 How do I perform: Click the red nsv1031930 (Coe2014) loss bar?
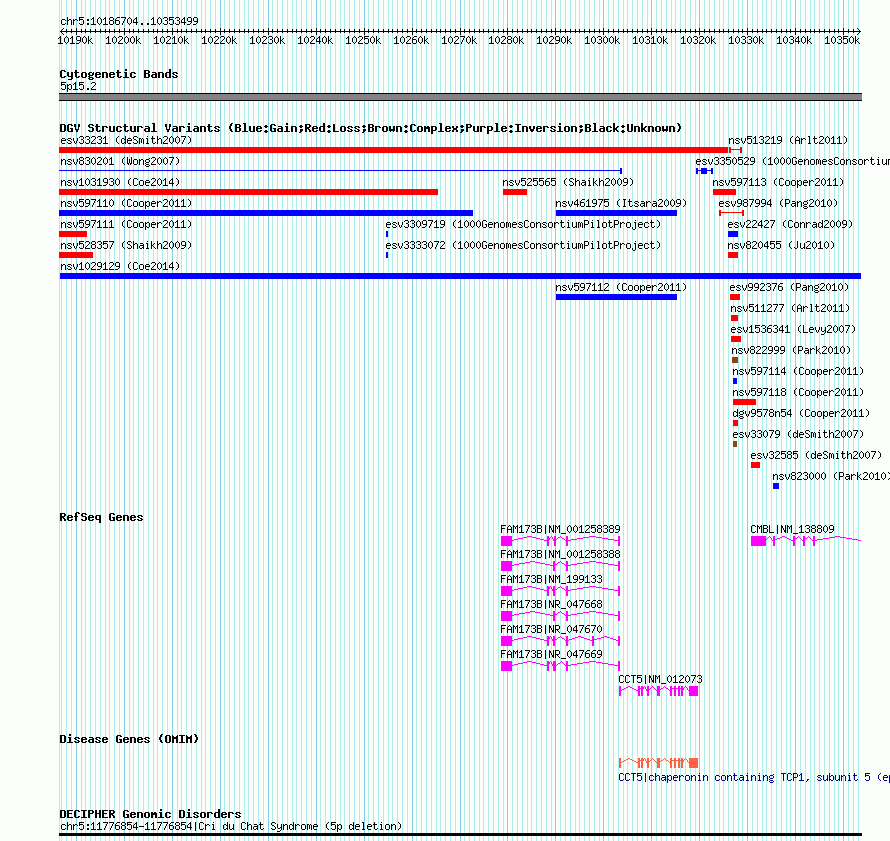pyautogui.click(x=249, y=192)
